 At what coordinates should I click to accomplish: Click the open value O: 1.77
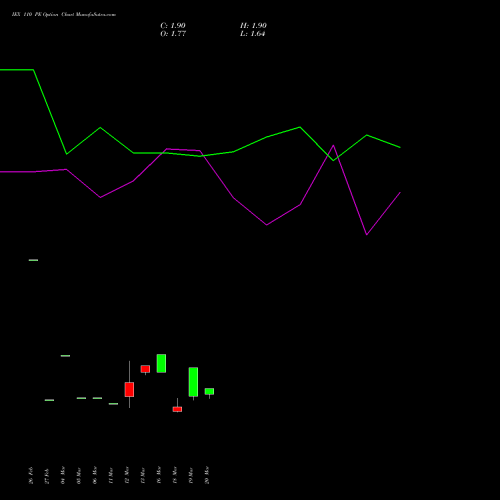173,34
